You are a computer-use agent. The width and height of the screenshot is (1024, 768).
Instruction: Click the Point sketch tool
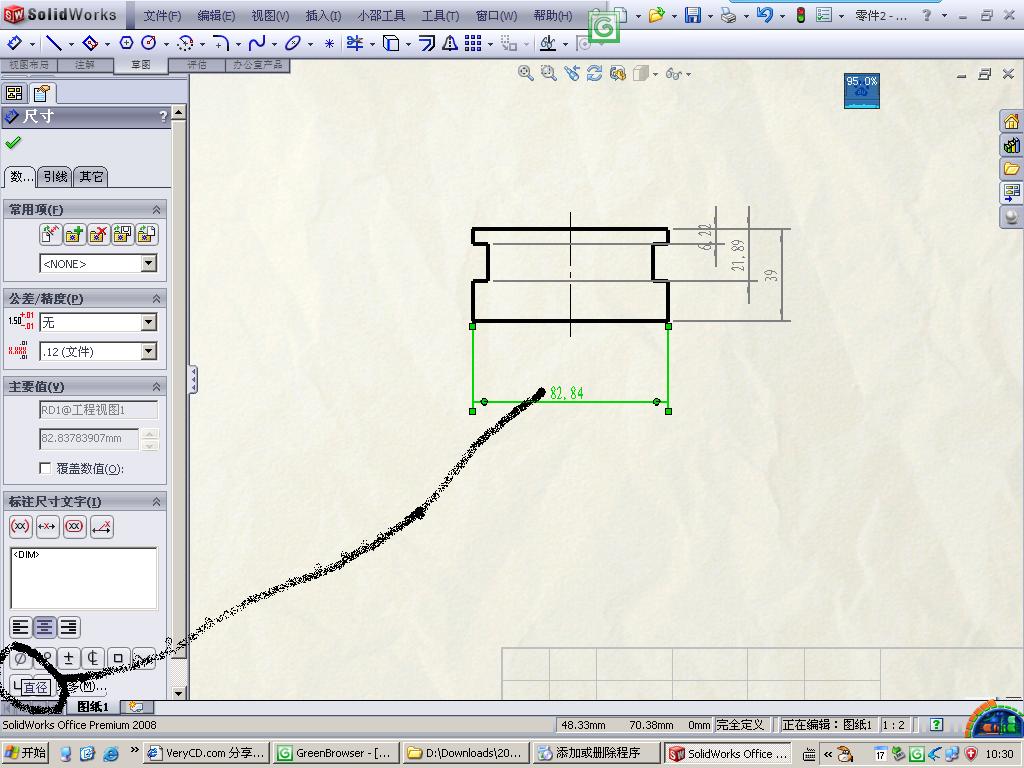[x=329, y=44]
